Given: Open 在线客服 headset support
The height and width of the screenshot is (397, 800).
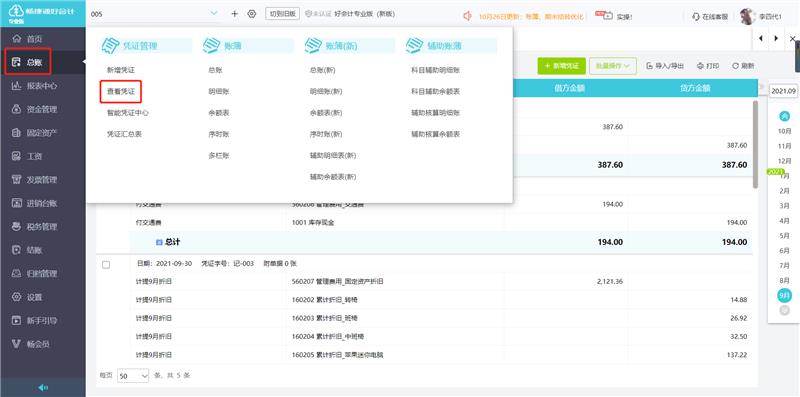Looking at the screenshot, I should pos(709,16).
